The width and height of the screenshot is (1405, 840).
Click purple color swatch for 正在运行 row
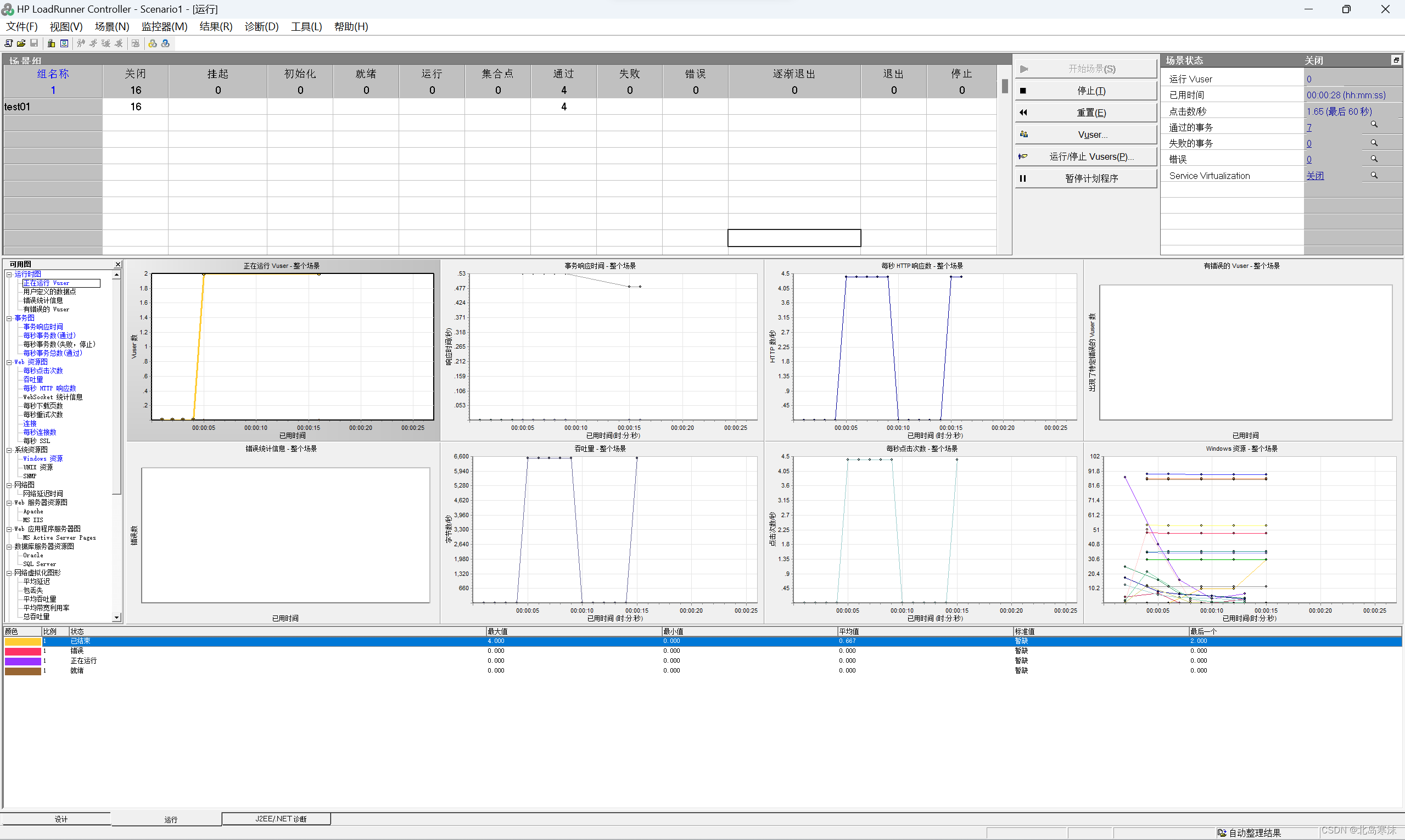tap(23, 661)
